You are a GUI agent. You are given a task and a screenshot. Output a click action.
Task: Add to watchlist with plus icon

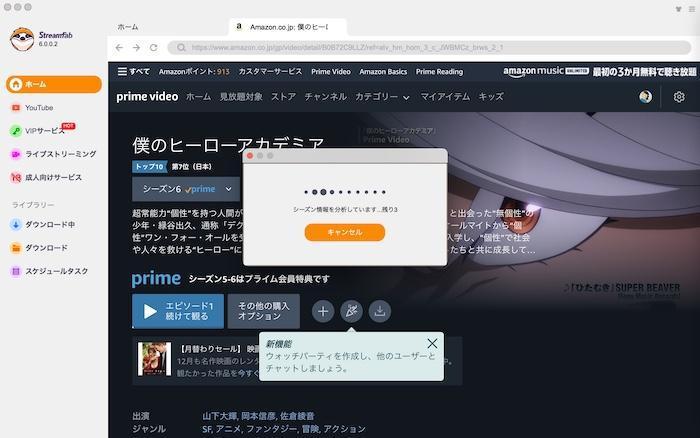323,311
